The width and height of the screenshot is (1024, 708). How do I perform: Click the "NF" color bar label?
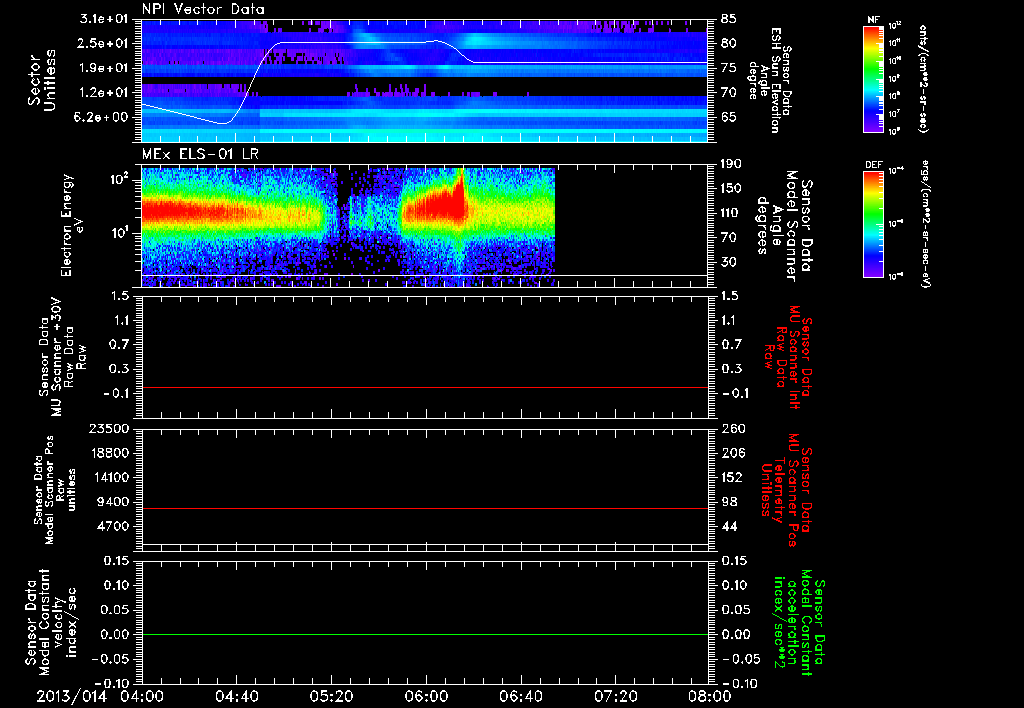coord(873,20)
